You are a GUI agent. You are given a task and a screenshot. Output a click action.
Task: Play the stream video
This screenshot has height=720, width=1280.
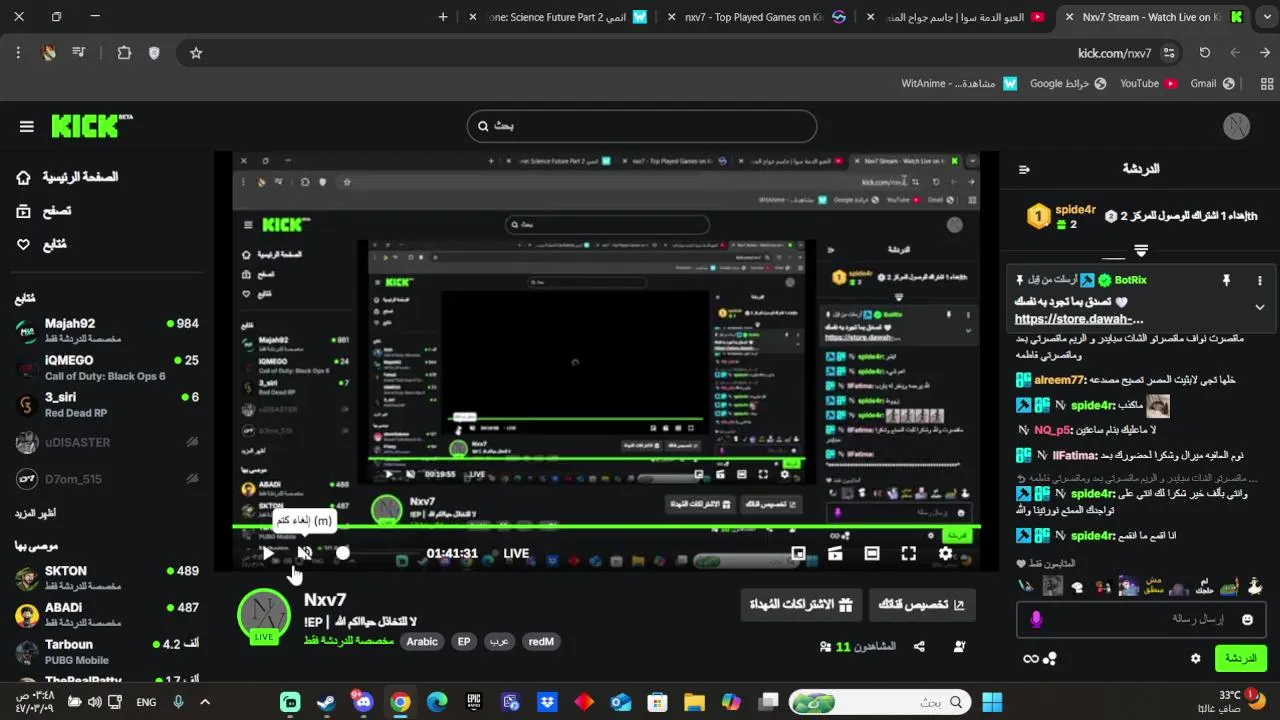point(268,553)
